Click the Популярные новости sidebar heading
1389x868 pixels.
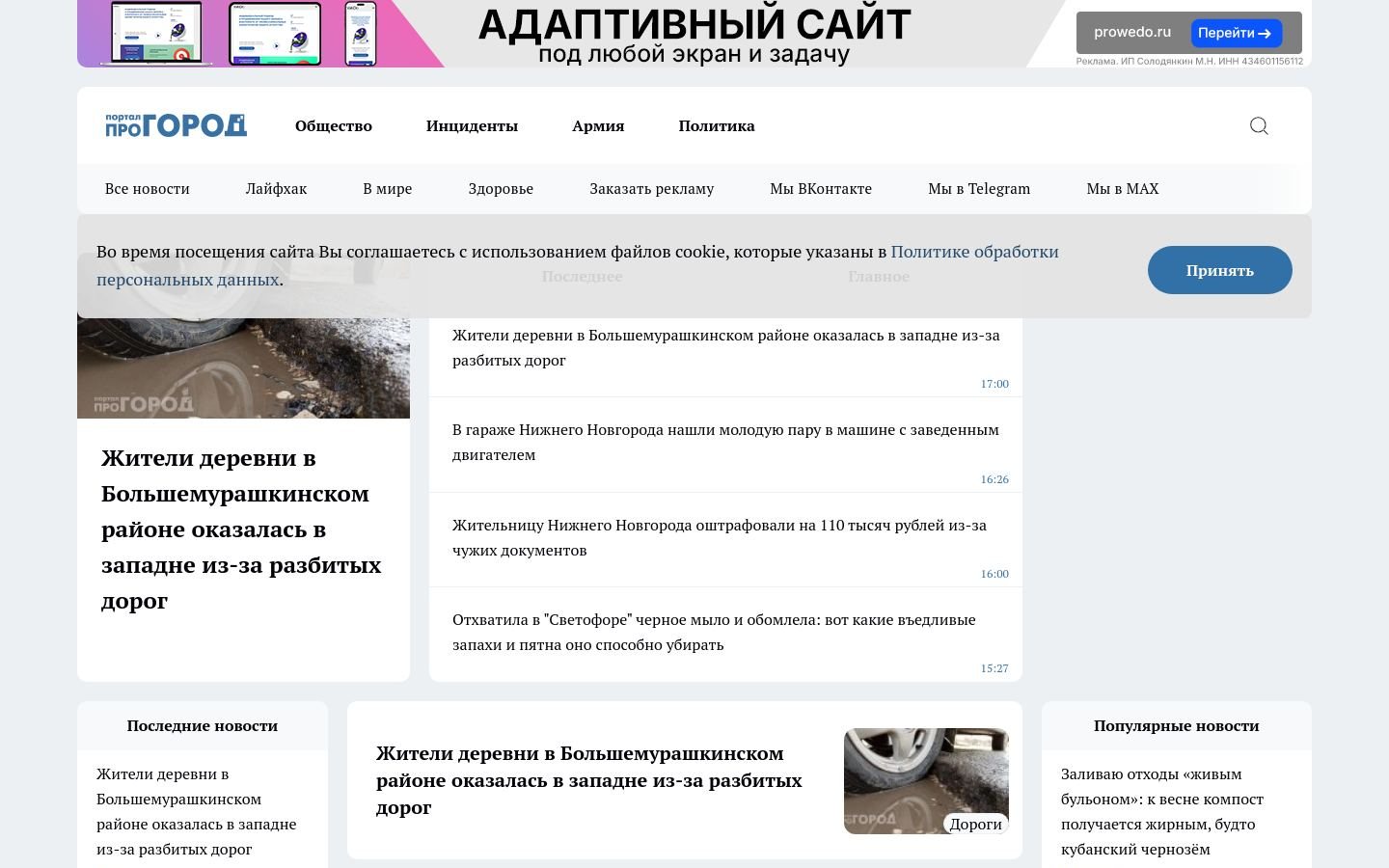(1177, 726)
